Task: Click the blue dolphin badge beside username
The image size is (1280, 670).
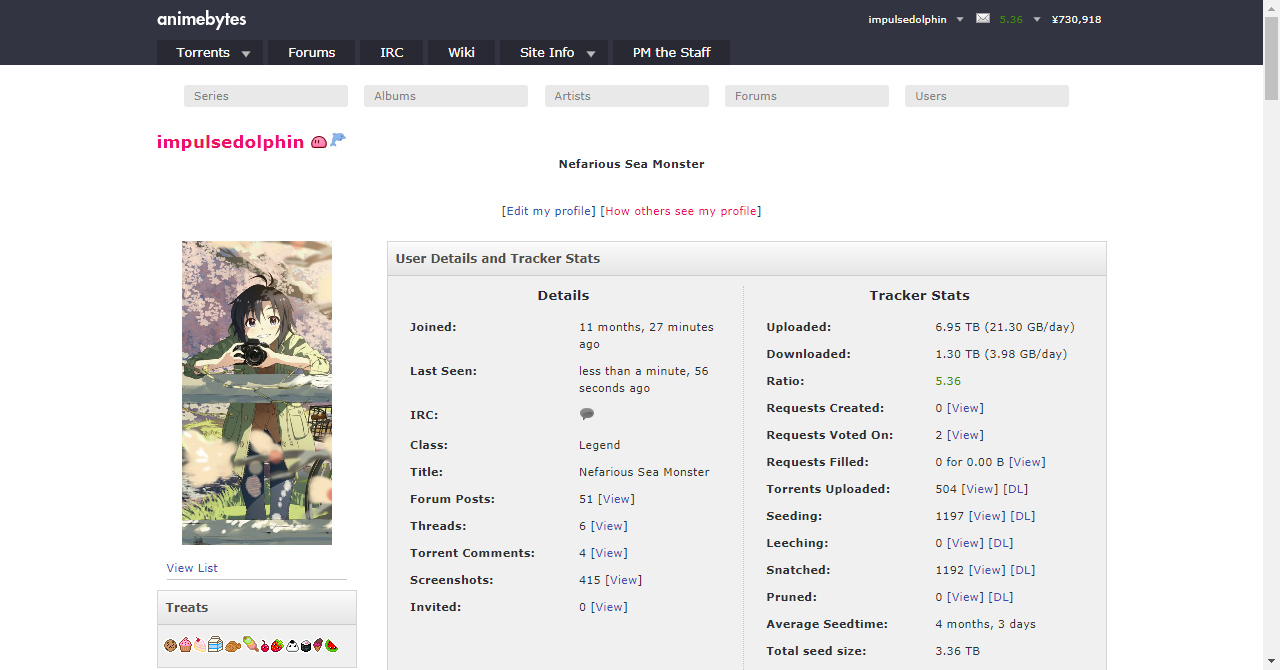Action: coord(338,140)
